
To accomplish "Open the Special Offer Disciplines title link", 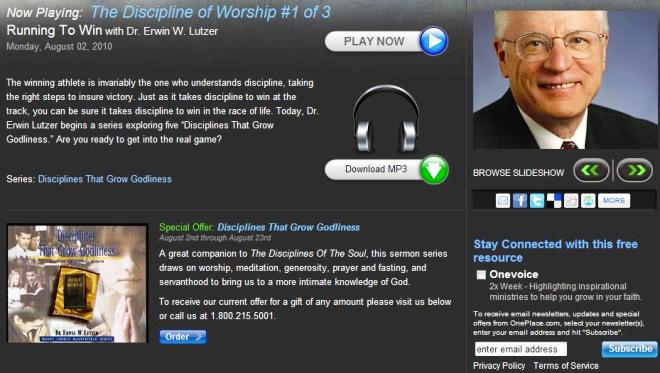I will [x=288, y=227].
